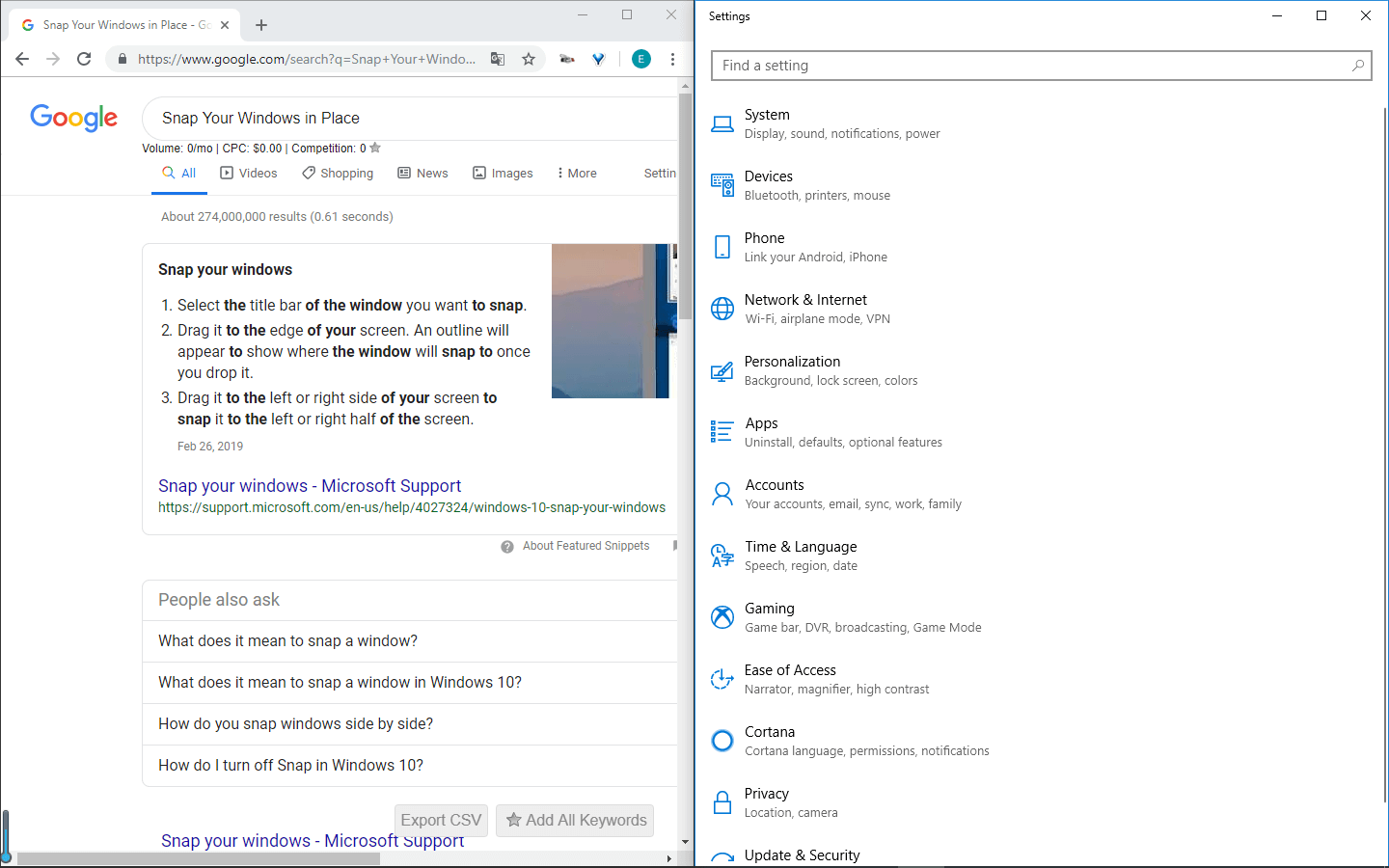Switch to the News search tab
Screen dimensions: 1389x868
tap(422, 173)
